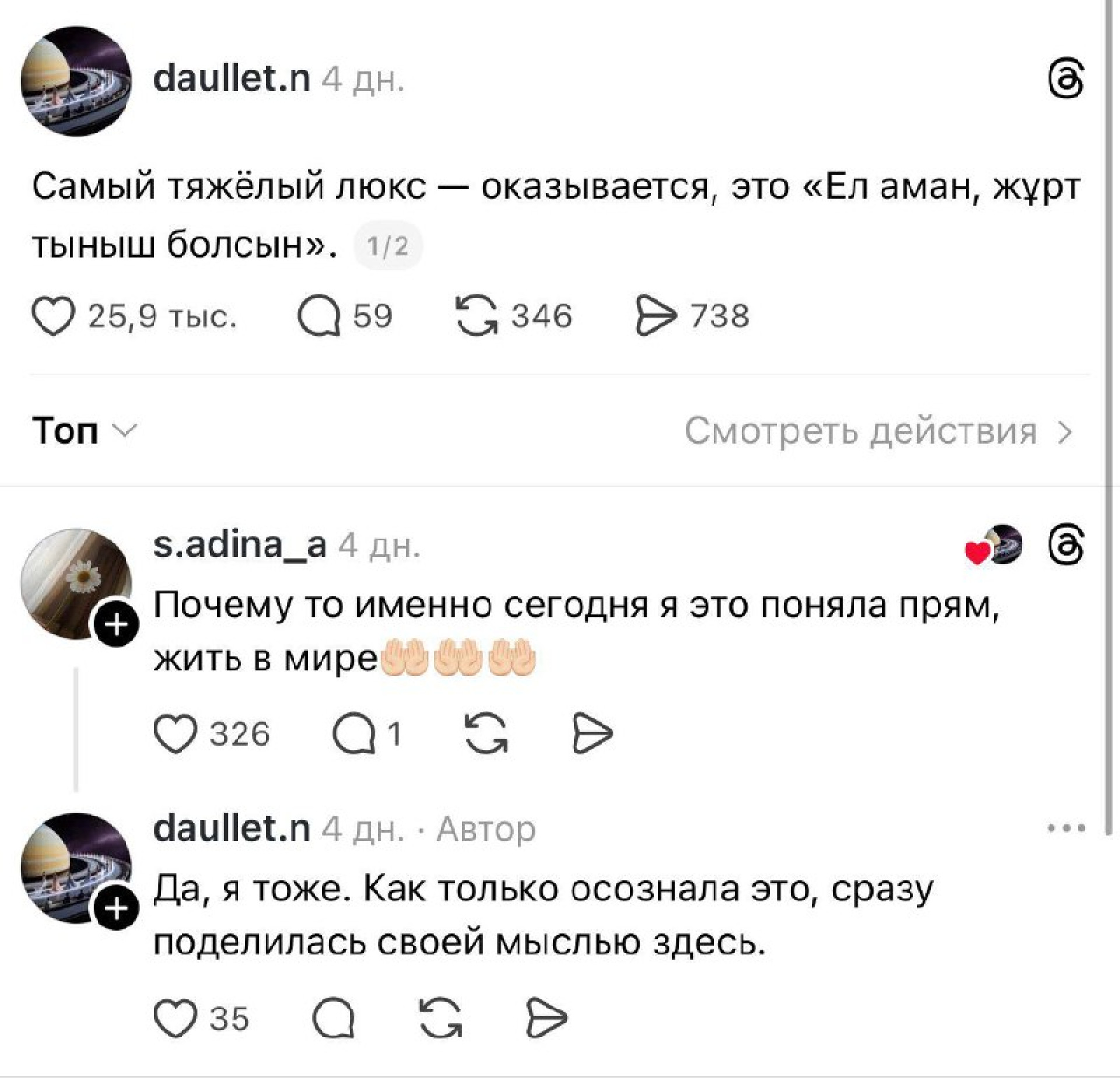Like the main post by daullet.n

coord(54,317)
